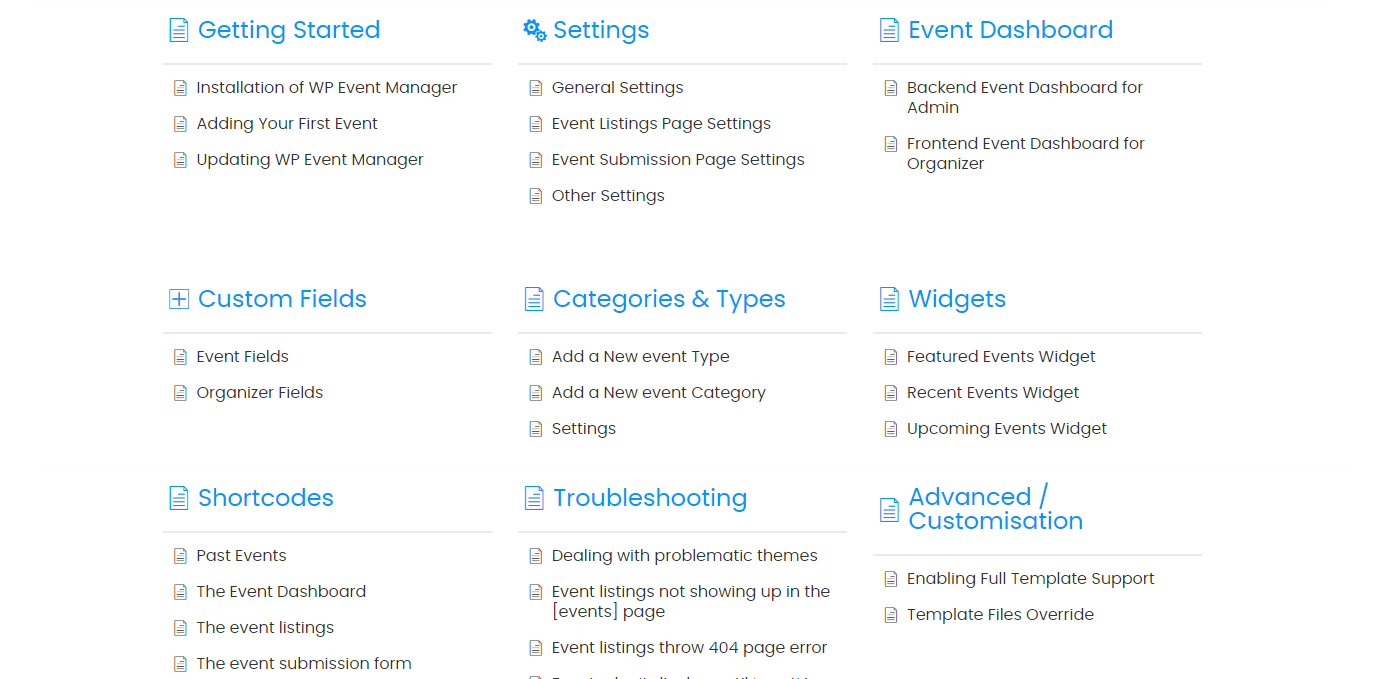Open Add a New event Category

(658, 393)
